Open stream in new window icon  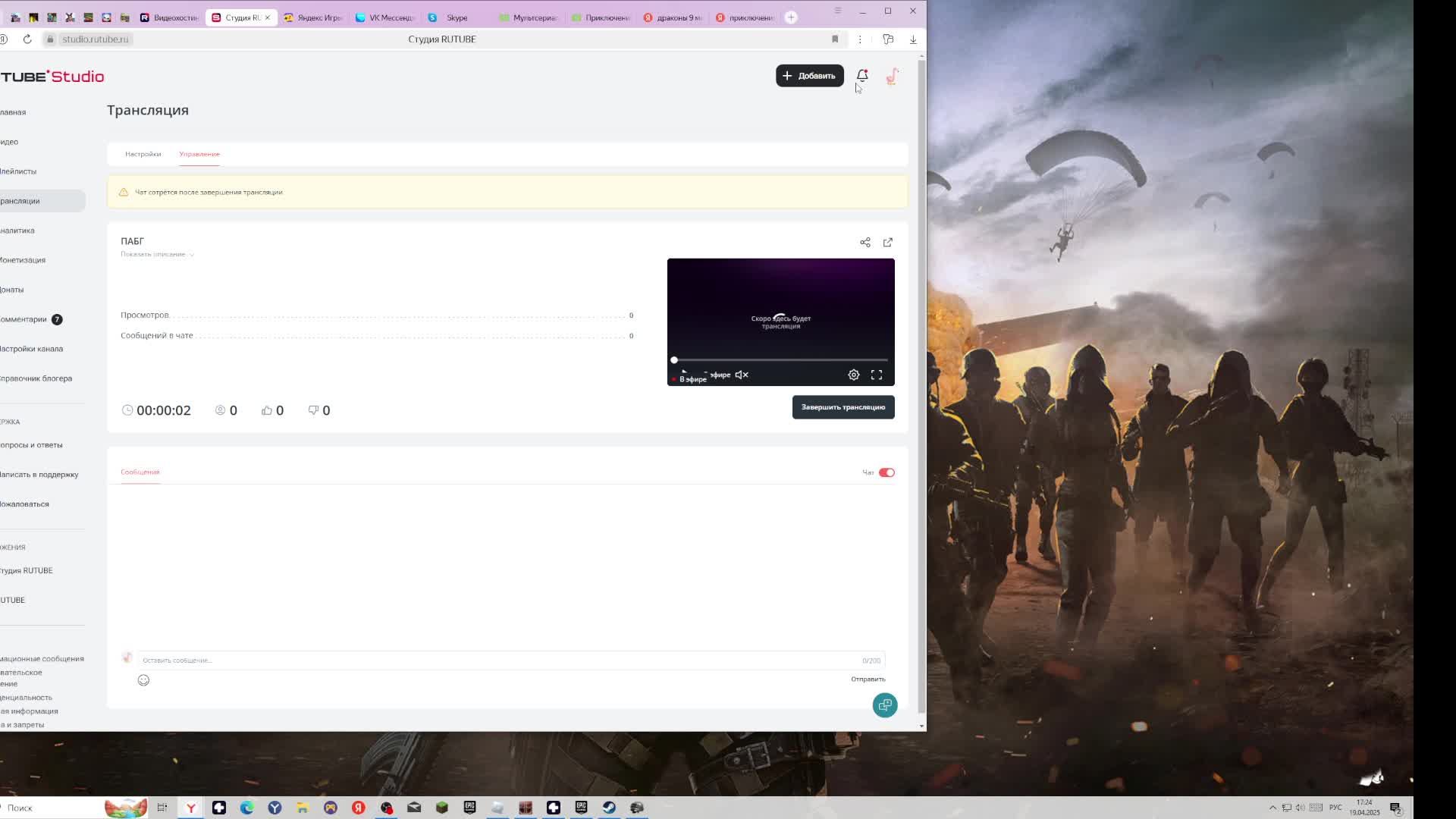[x=888, y=243]
